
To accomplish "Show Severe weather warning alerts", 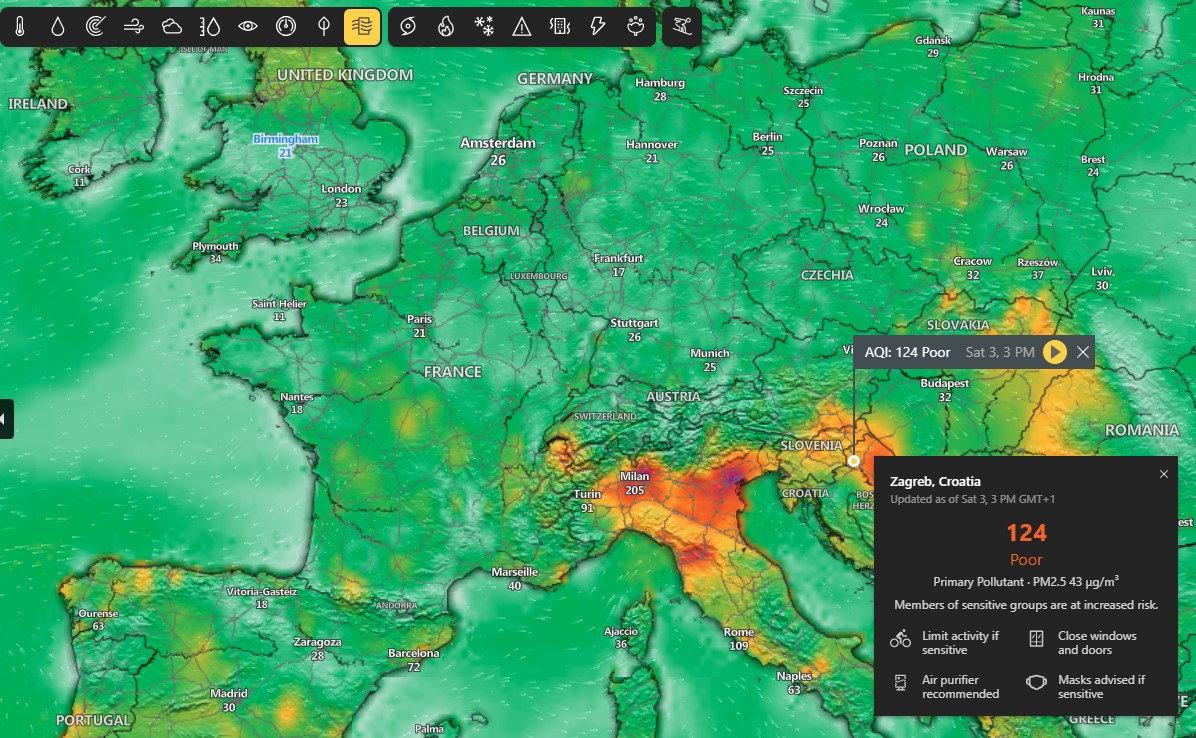I will [x=522, y=27].
